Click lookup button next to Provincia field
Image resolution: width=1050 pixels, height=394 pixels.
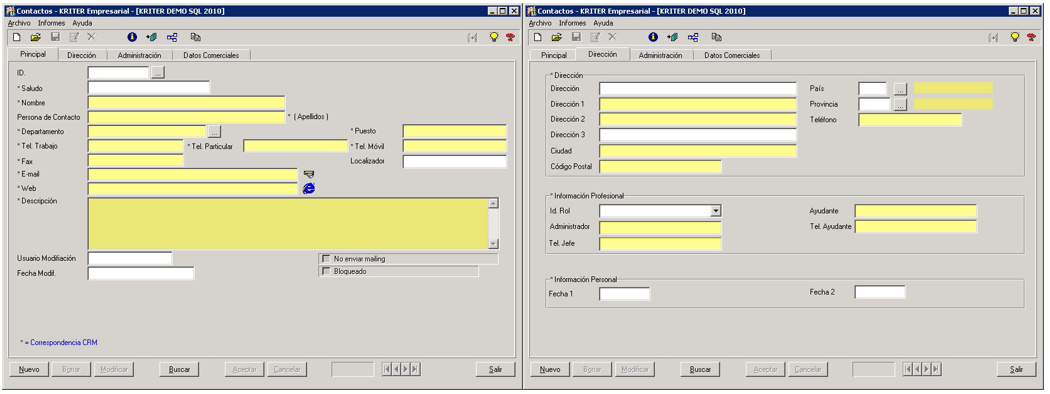point(901,105)
